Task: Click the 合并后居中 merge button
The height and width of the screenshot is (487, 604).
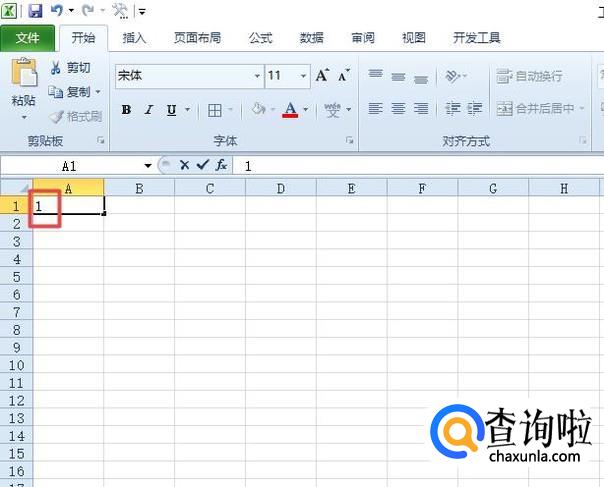Action: (x=537, y=109)
